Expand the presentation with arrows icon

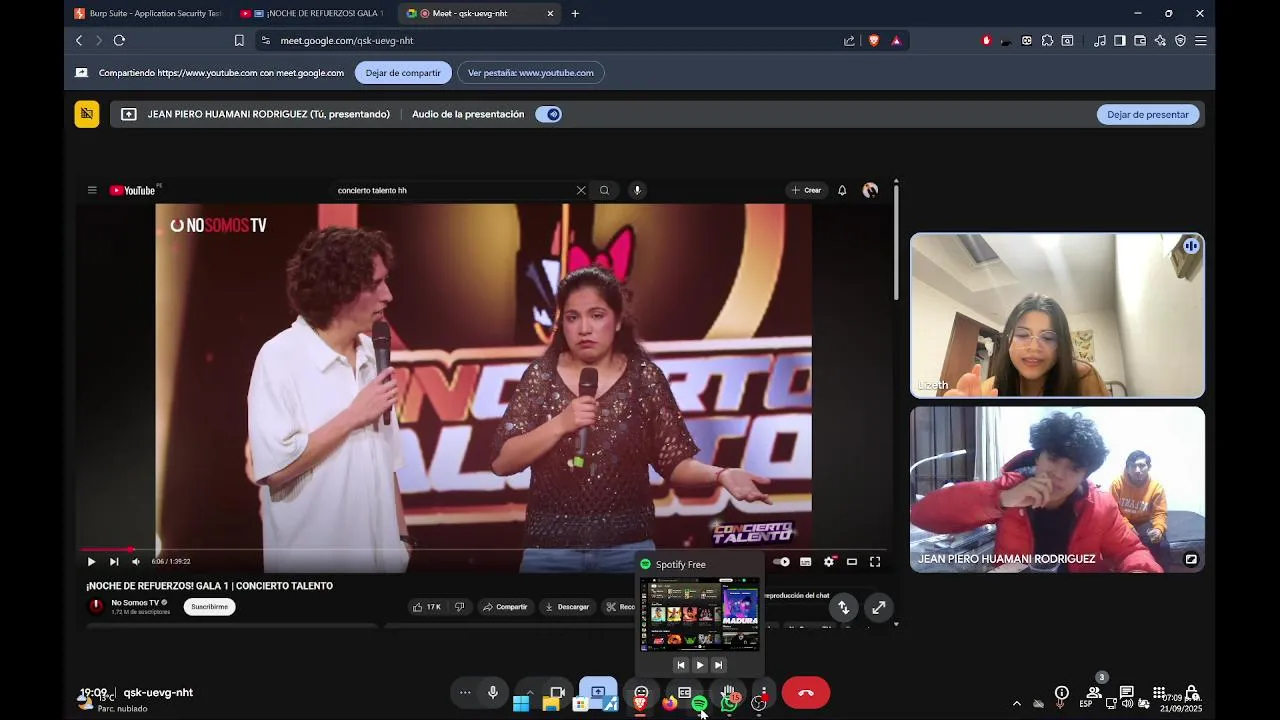point(878,607)
